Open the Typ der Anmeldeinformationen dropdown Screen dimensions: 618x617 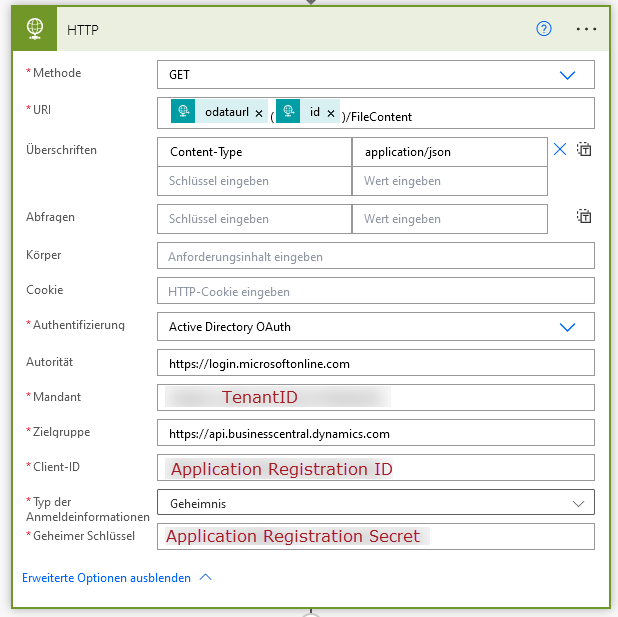[x=376, y=502]
